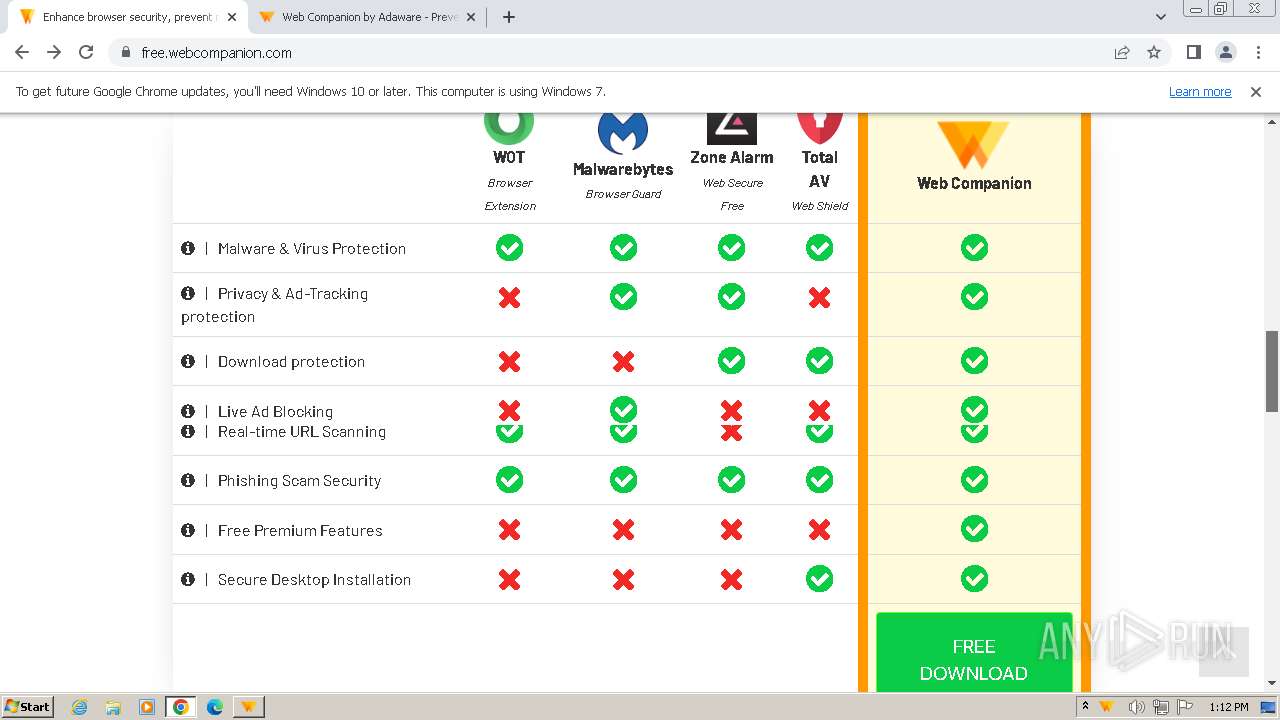This screenshot has width=1280, height=720.
Task: Click the info icon beside Secure Desktop Installation
Action: pos(188,579)
